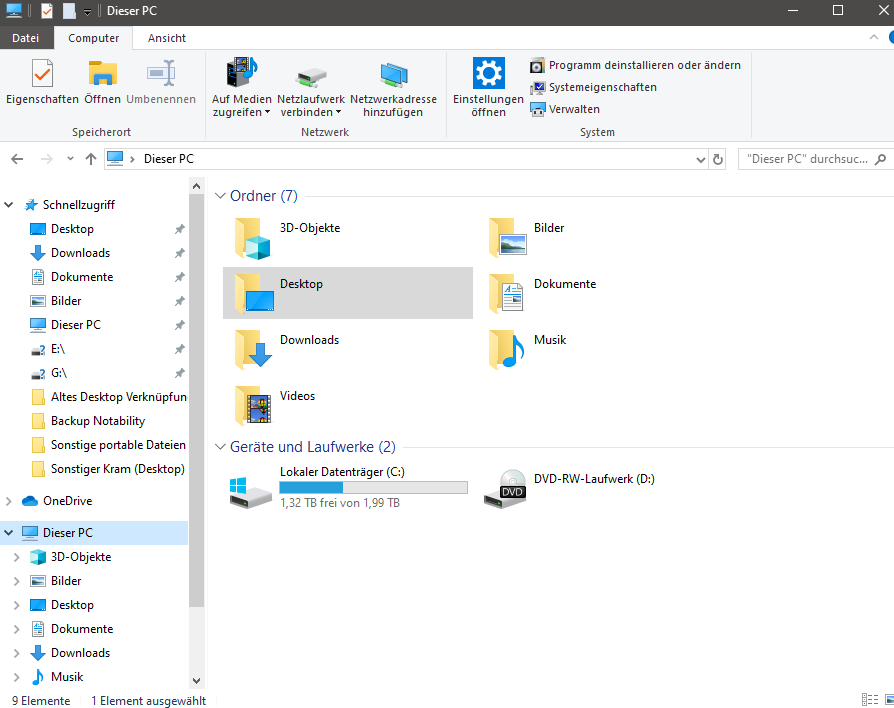
Task: Select Lokaler Datenträger (C:) drive
Action: (x=348, y=488)
